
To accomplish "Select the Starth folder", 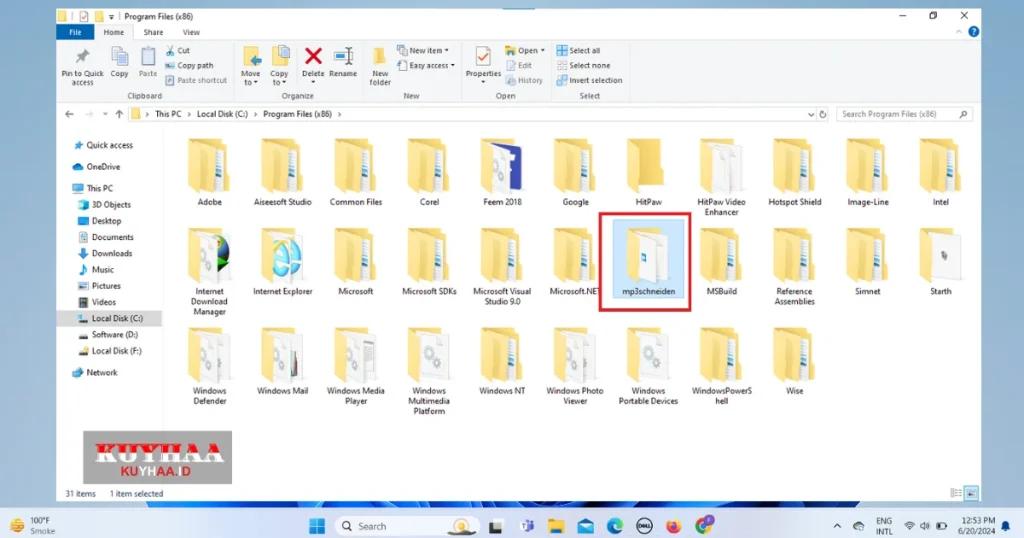I will [x=940, y=262].
